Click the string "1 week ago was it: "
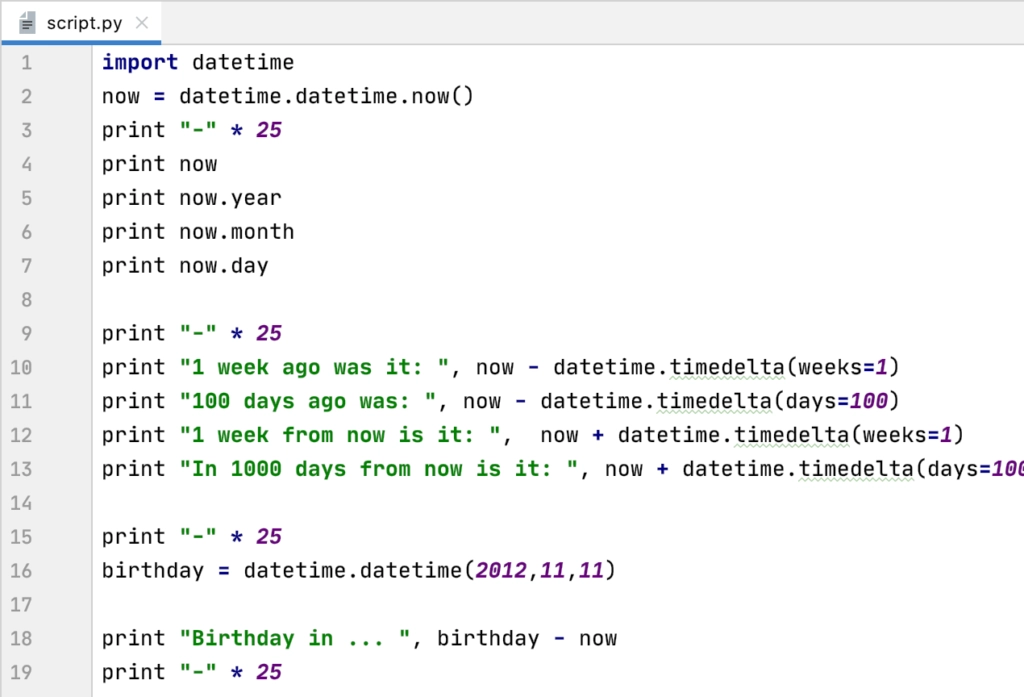 click(x=314, y=368)
